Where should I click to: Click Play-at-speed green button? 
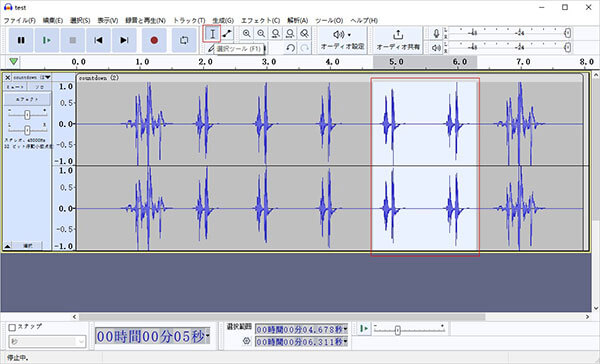[364, 329]
